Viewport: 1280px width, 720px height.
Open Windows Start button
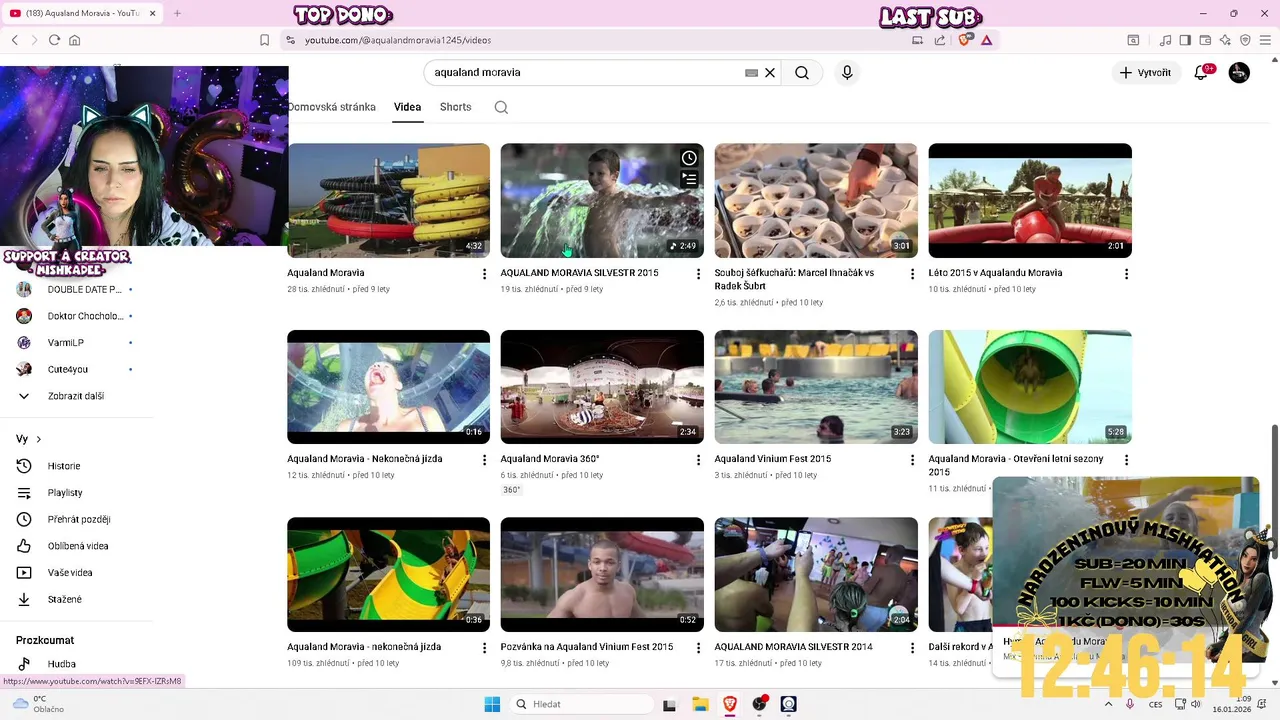click(x=492, y=704)
